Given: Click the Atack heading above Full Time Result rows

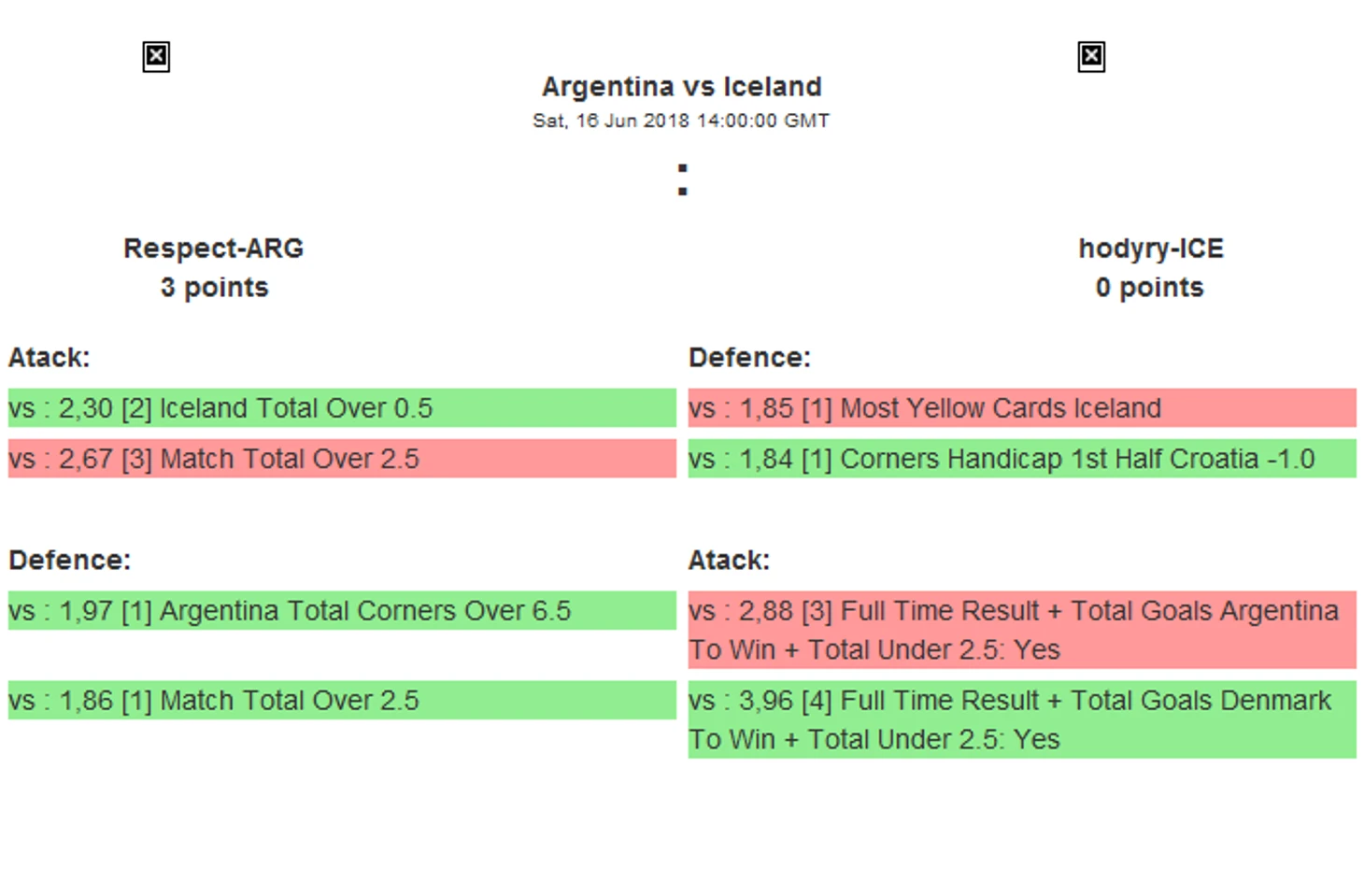Looking at the screenshot, I should 729,561.
